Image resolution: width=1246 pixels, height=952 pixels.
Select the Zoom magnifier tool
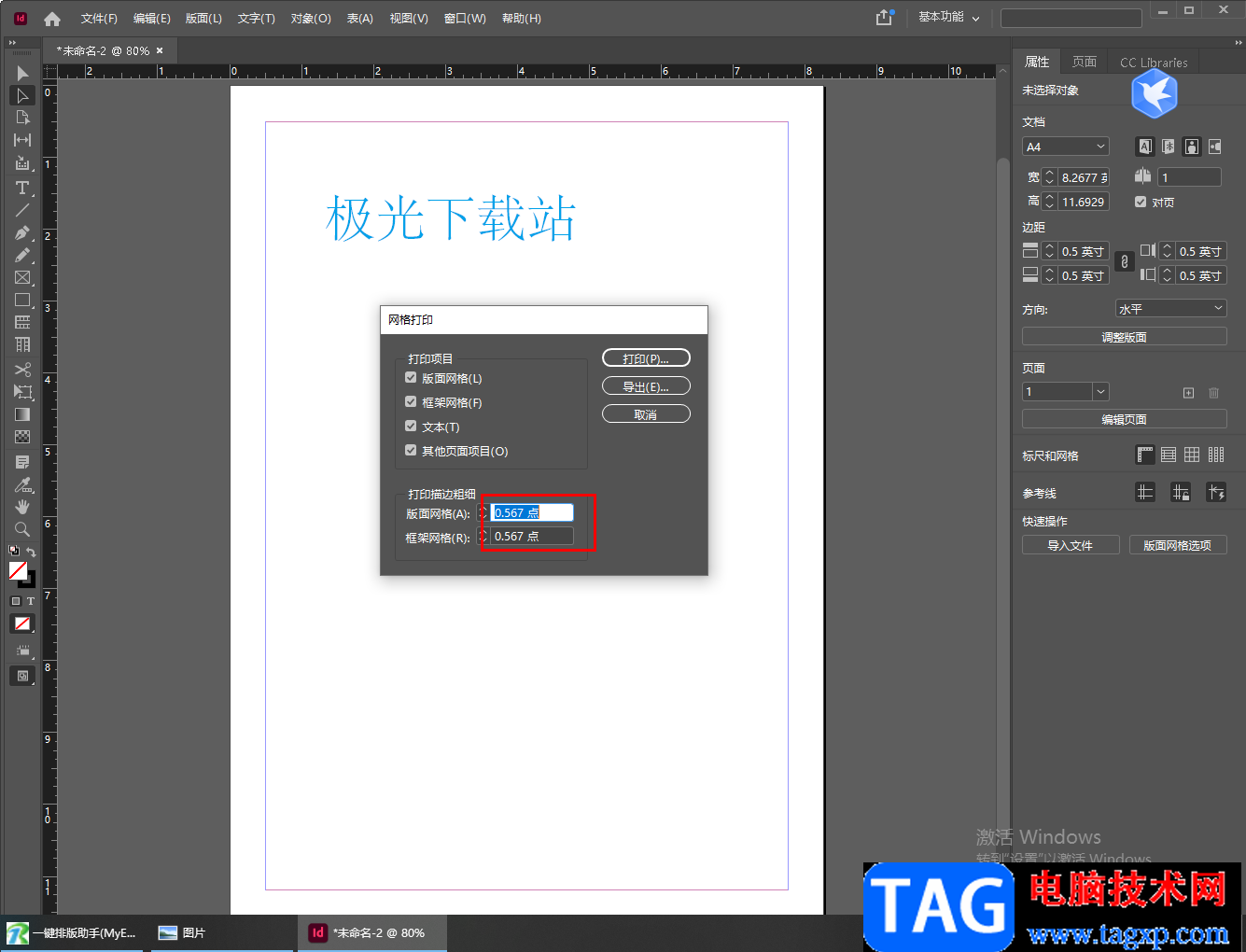(22, 529)
